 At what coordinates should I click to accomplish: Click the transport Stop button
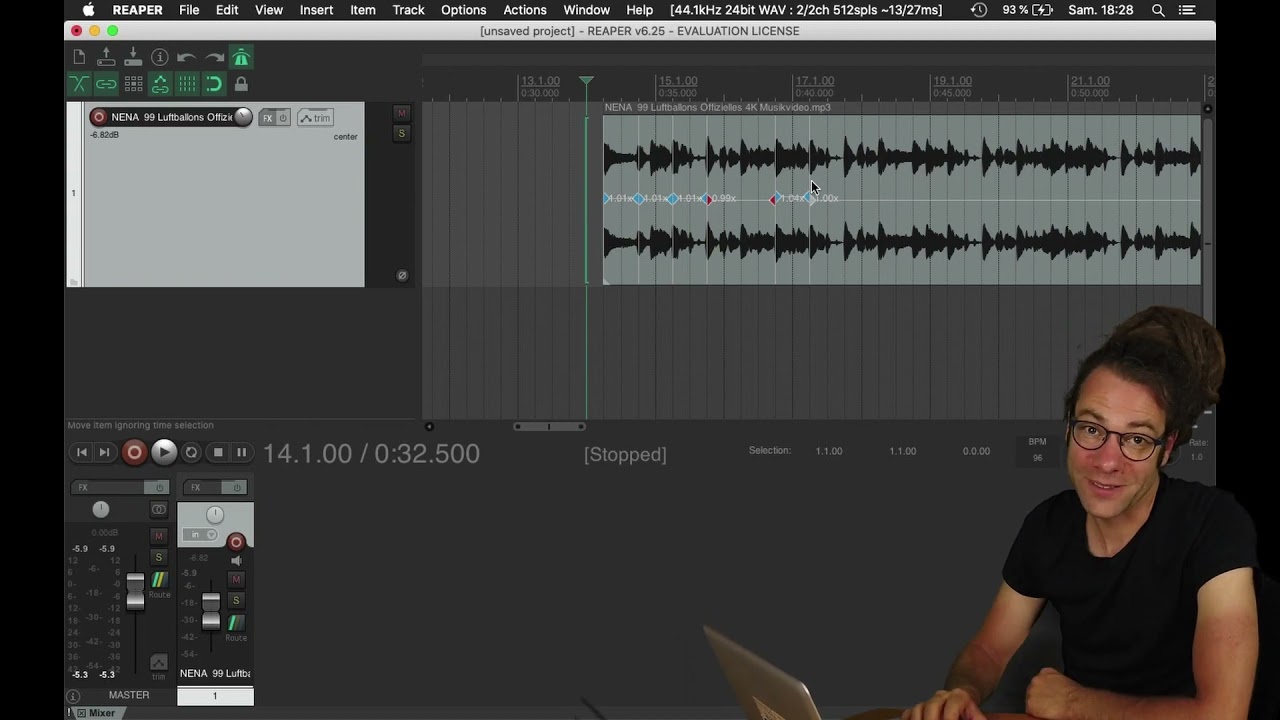218,453
